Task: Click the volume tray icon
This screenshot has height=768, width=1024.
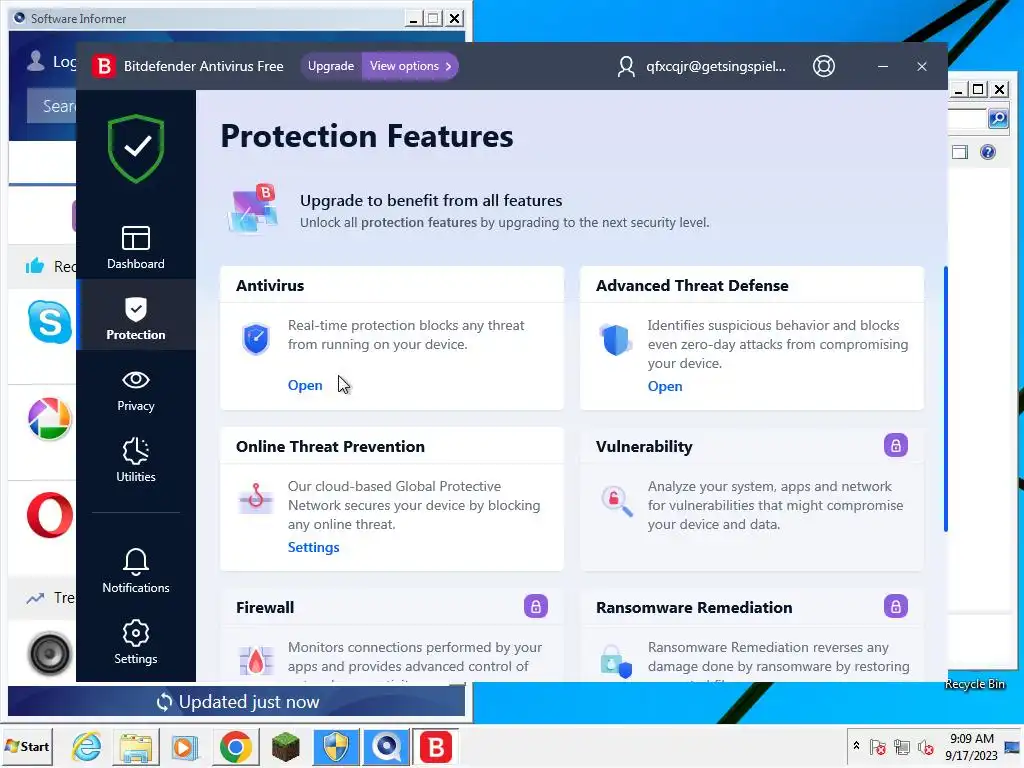Action: point(925,746)
